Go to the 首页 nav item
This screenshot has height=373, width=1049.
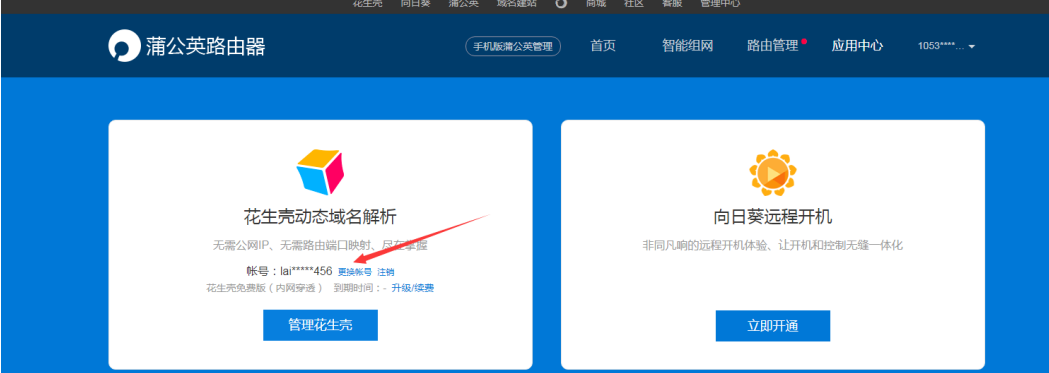[x=603, y=46]
